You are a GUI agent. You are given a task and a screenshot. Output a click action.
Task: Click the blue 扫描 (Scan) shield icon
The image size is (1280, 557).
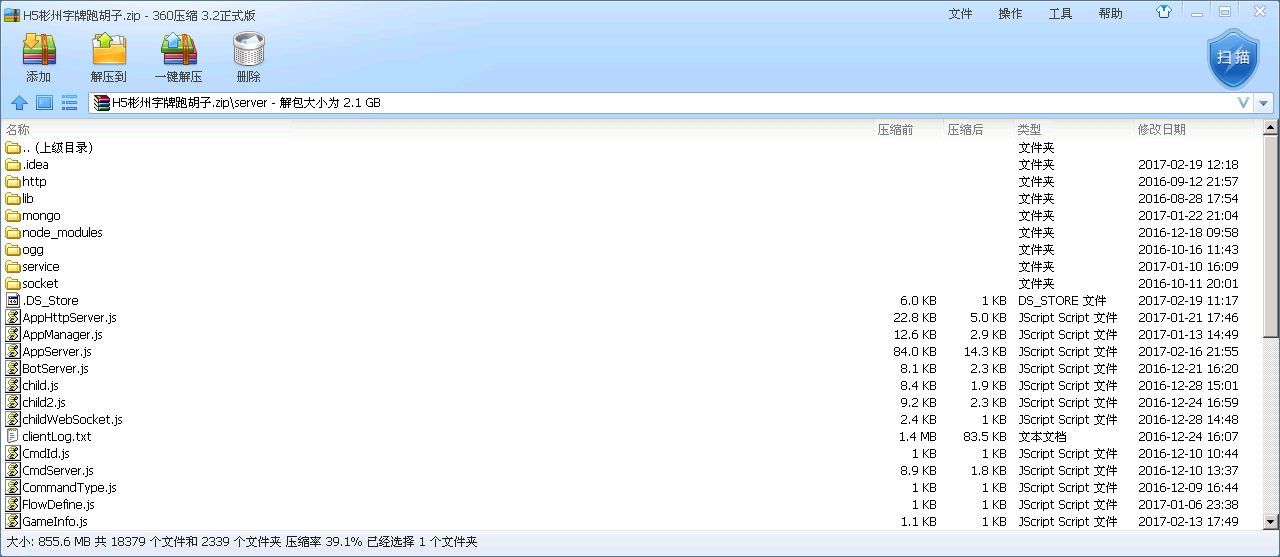(1232, 57)
